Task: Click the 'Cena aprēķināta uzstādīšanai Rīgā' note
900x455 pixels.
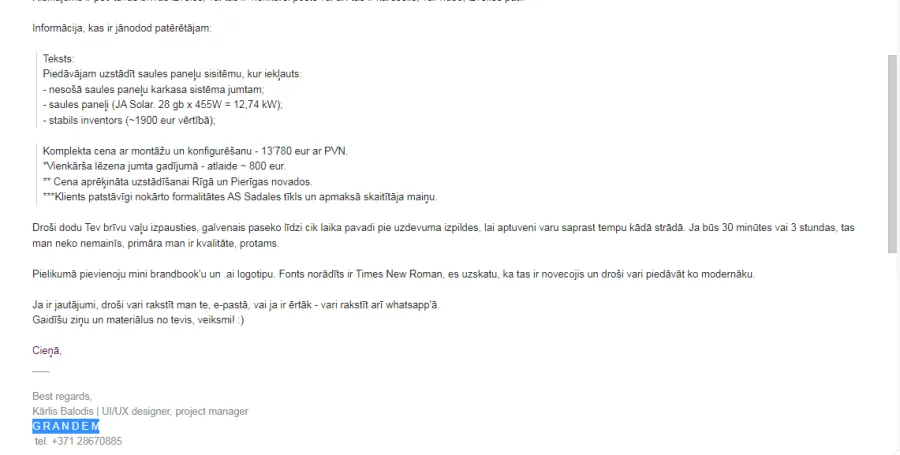Action: tap(177, 182)
